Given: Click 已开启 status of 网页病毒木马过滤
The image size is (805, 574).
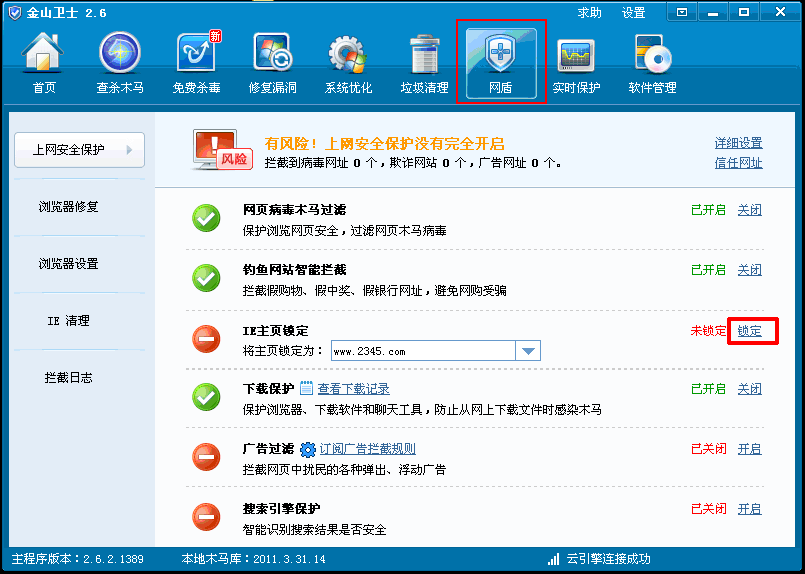Looking at the screenshot, I should coord(708,210).
